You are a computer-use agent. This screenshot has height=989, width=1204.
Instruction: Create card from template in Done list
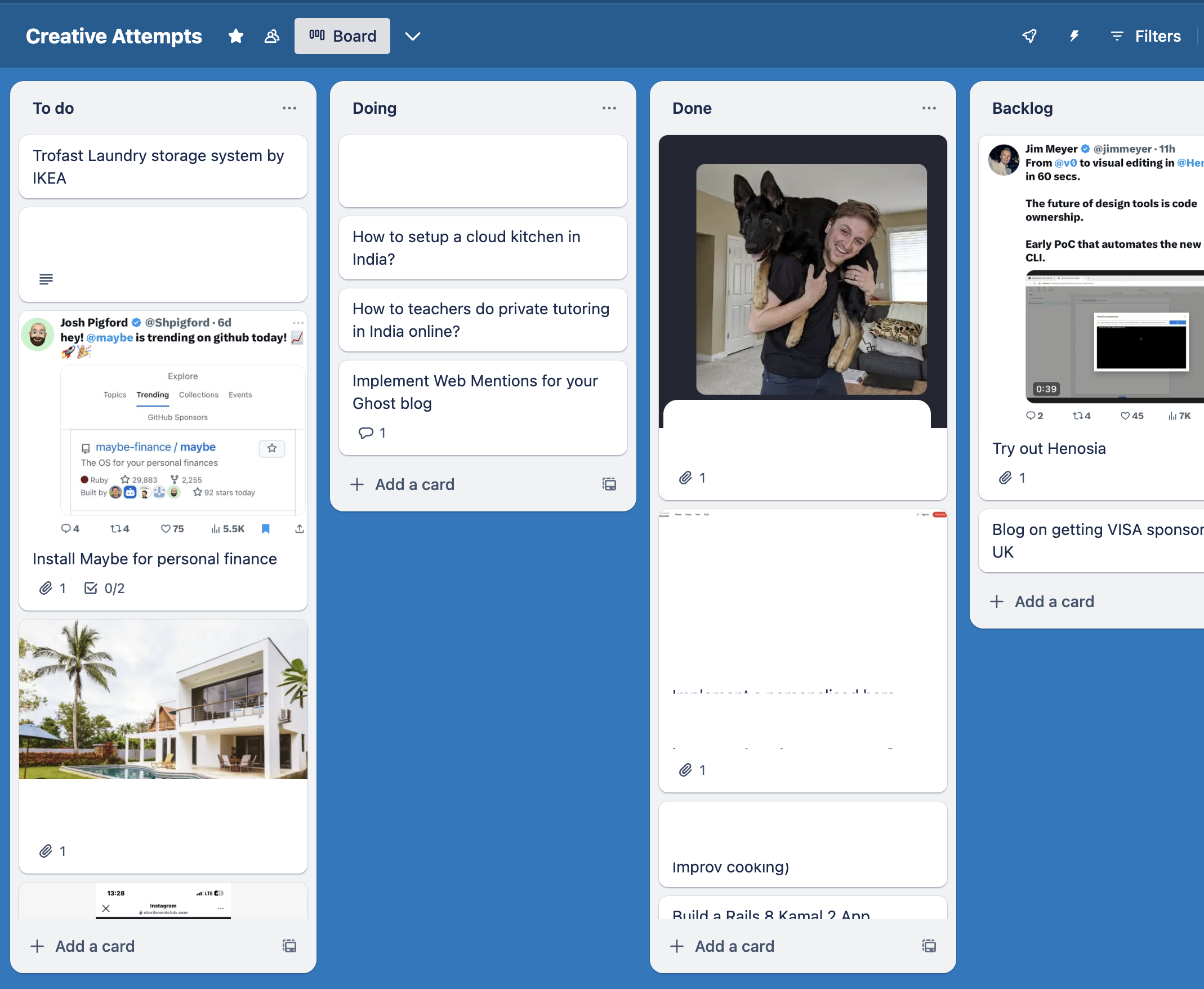click(x=929, y=946)
